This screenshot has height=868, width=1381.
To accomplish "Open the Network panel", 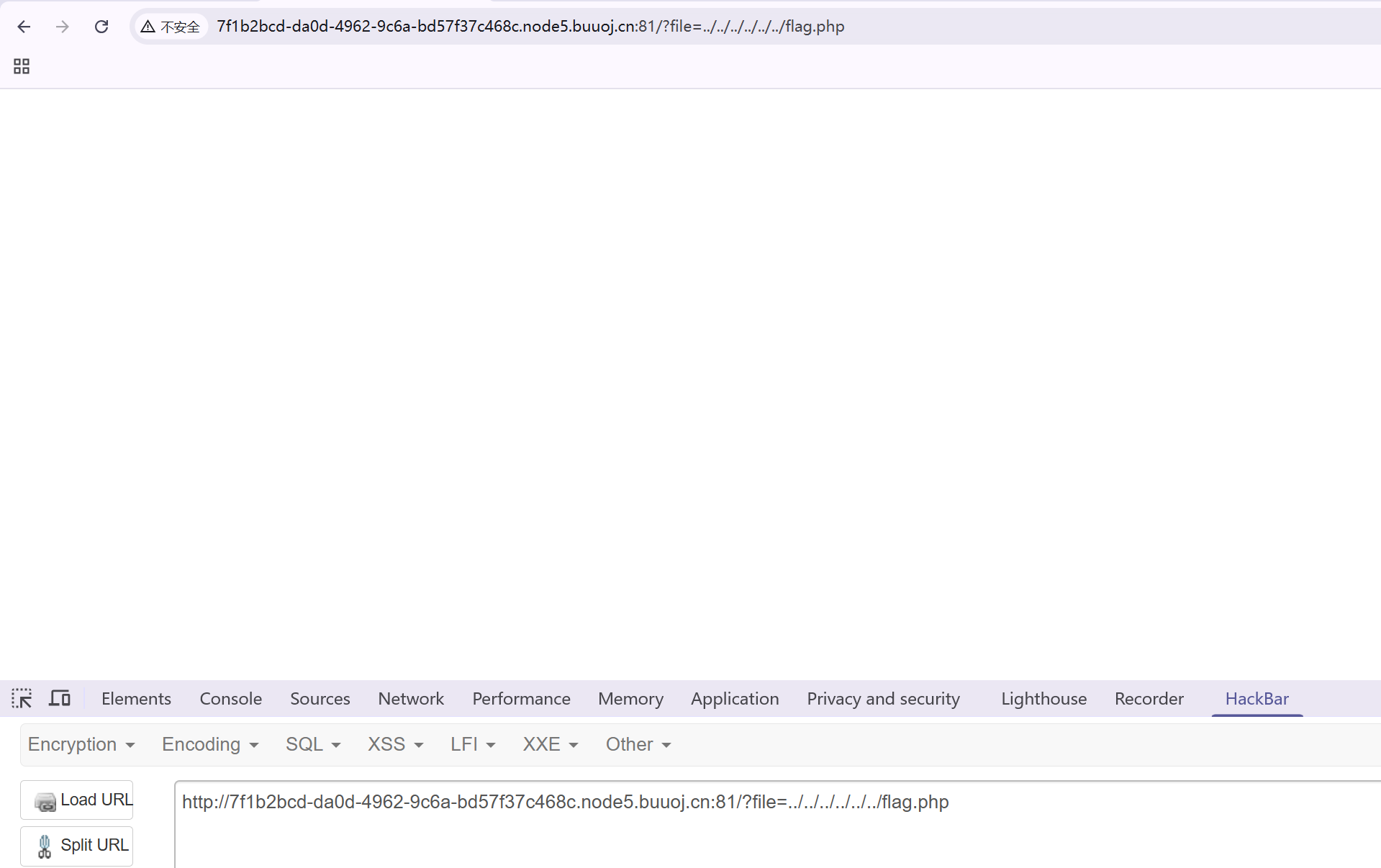I will [410, 698].
